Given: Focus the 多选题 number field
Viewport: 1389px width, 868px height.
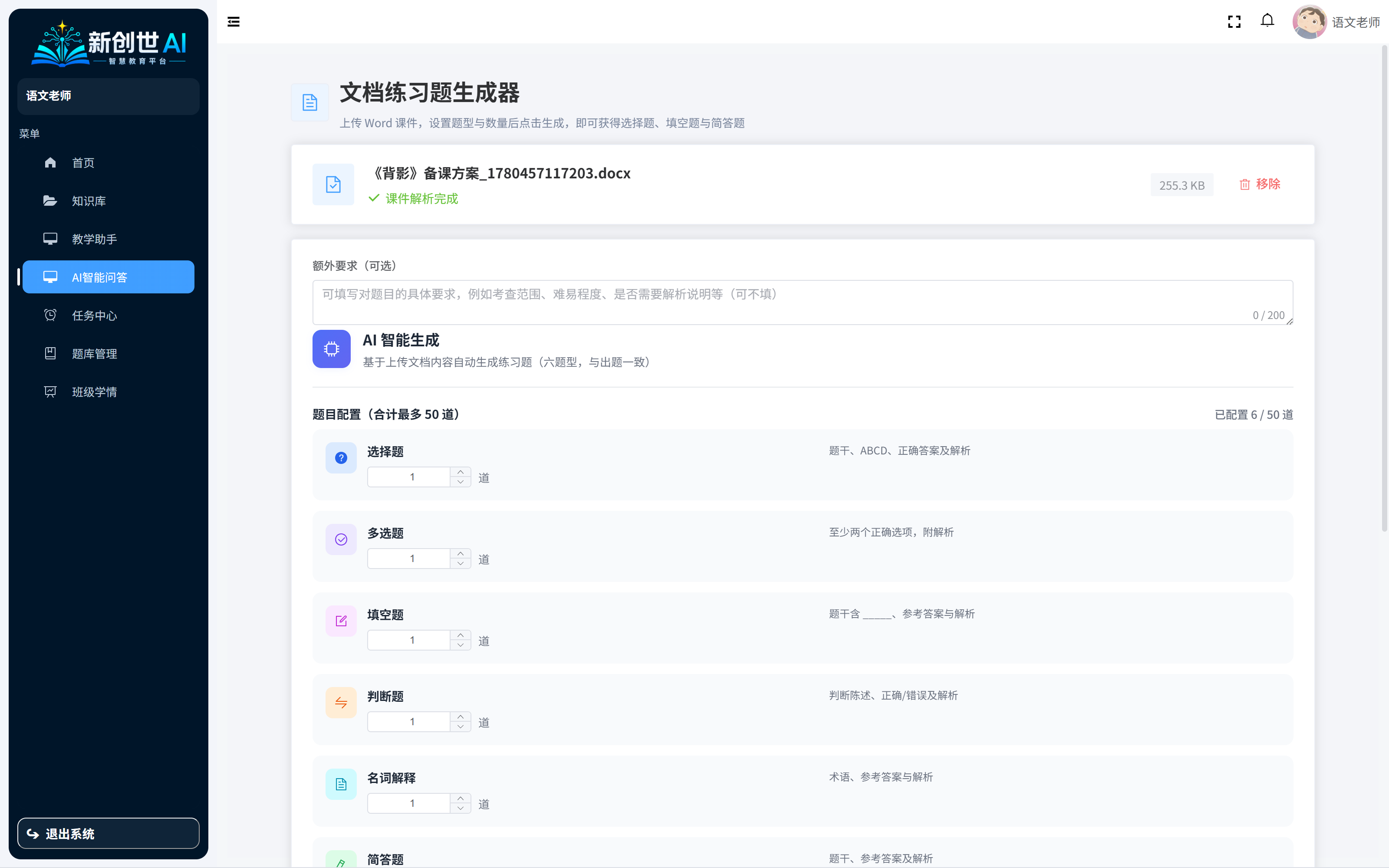Looking at the screenshot, I should click(x=409, y=559).
